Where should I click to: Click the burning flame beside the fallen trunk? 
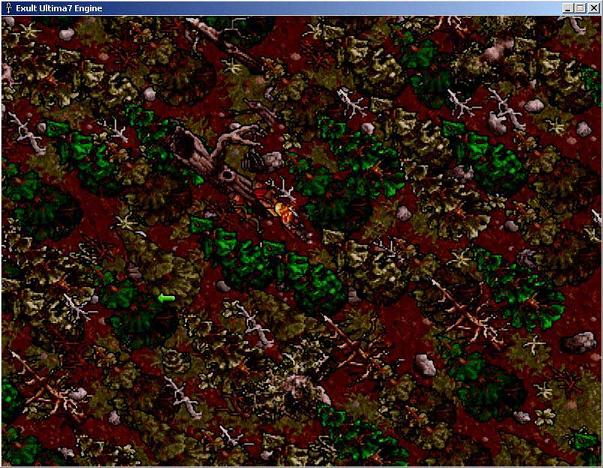[284, 213]
